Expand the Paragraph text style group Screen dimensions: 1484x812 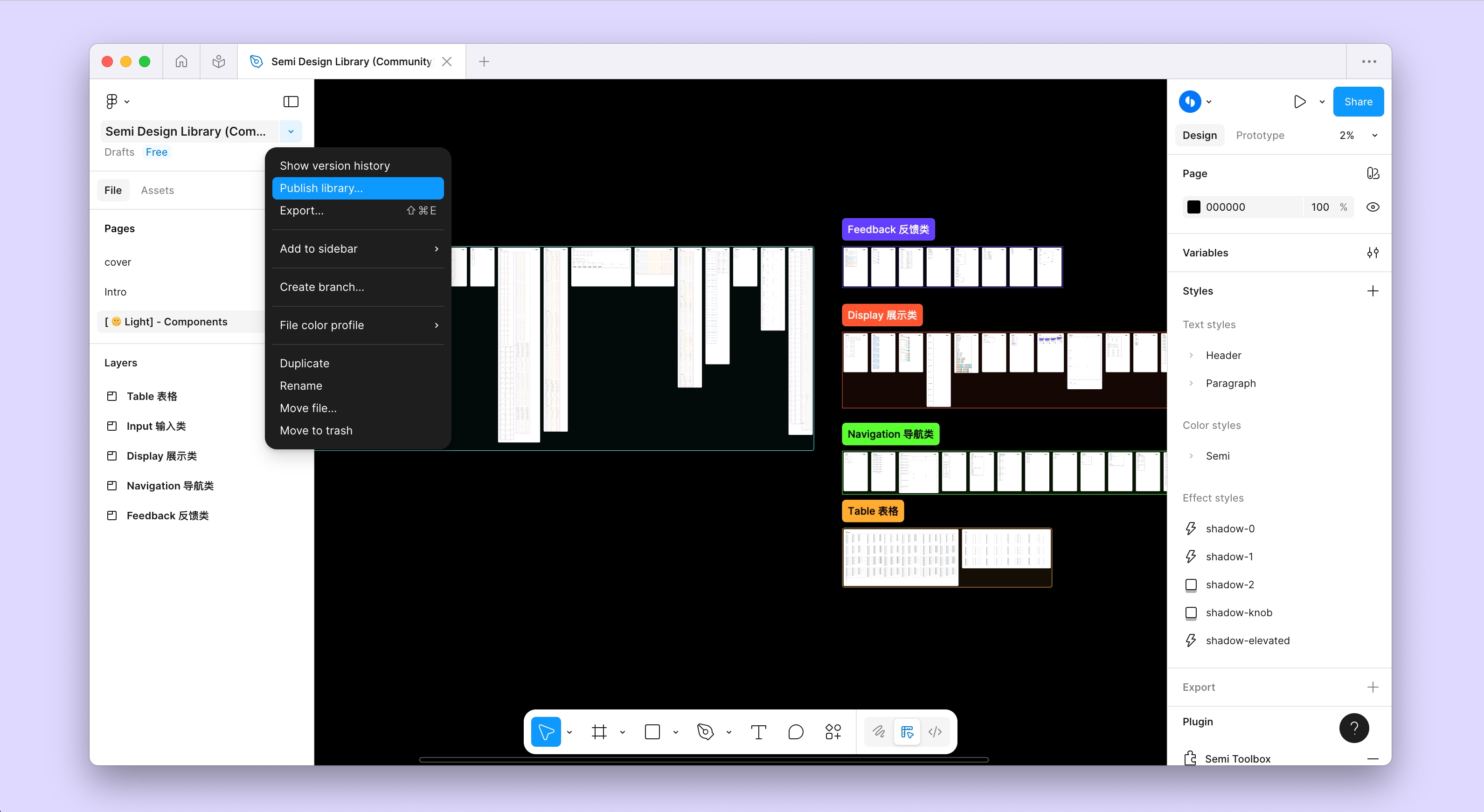pyautogui.click(x=1191, y=383)
